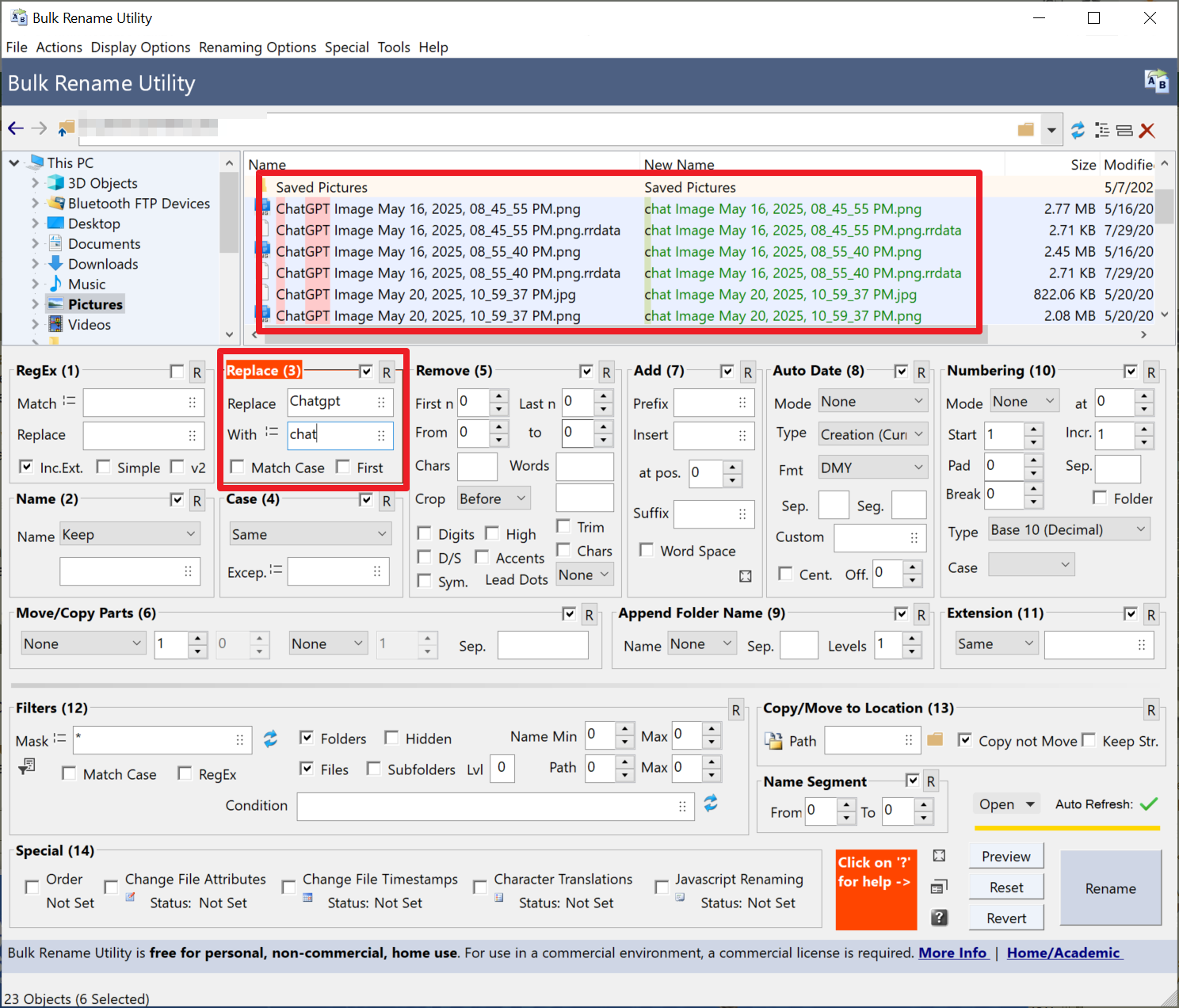Click the refresh icon next to Mask field

point(270,739)
